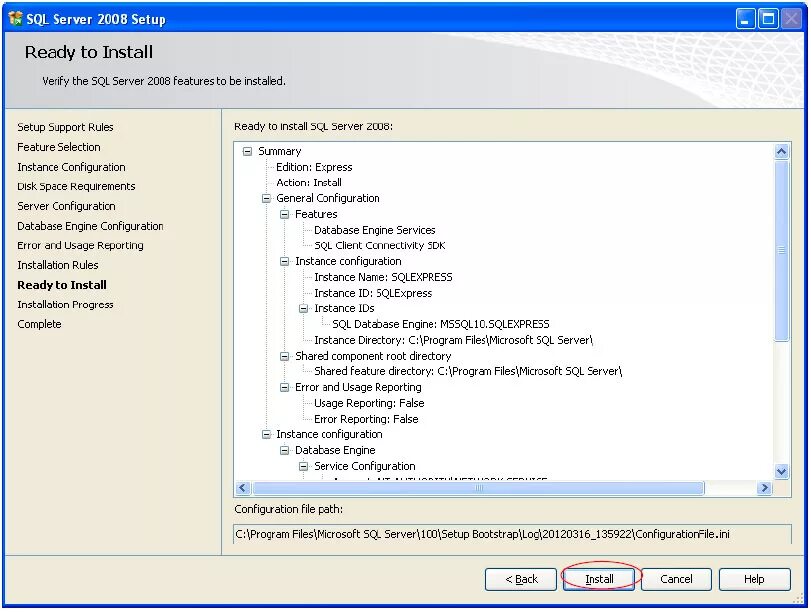Collapse the General Configuration node

[x=266, y=198]
